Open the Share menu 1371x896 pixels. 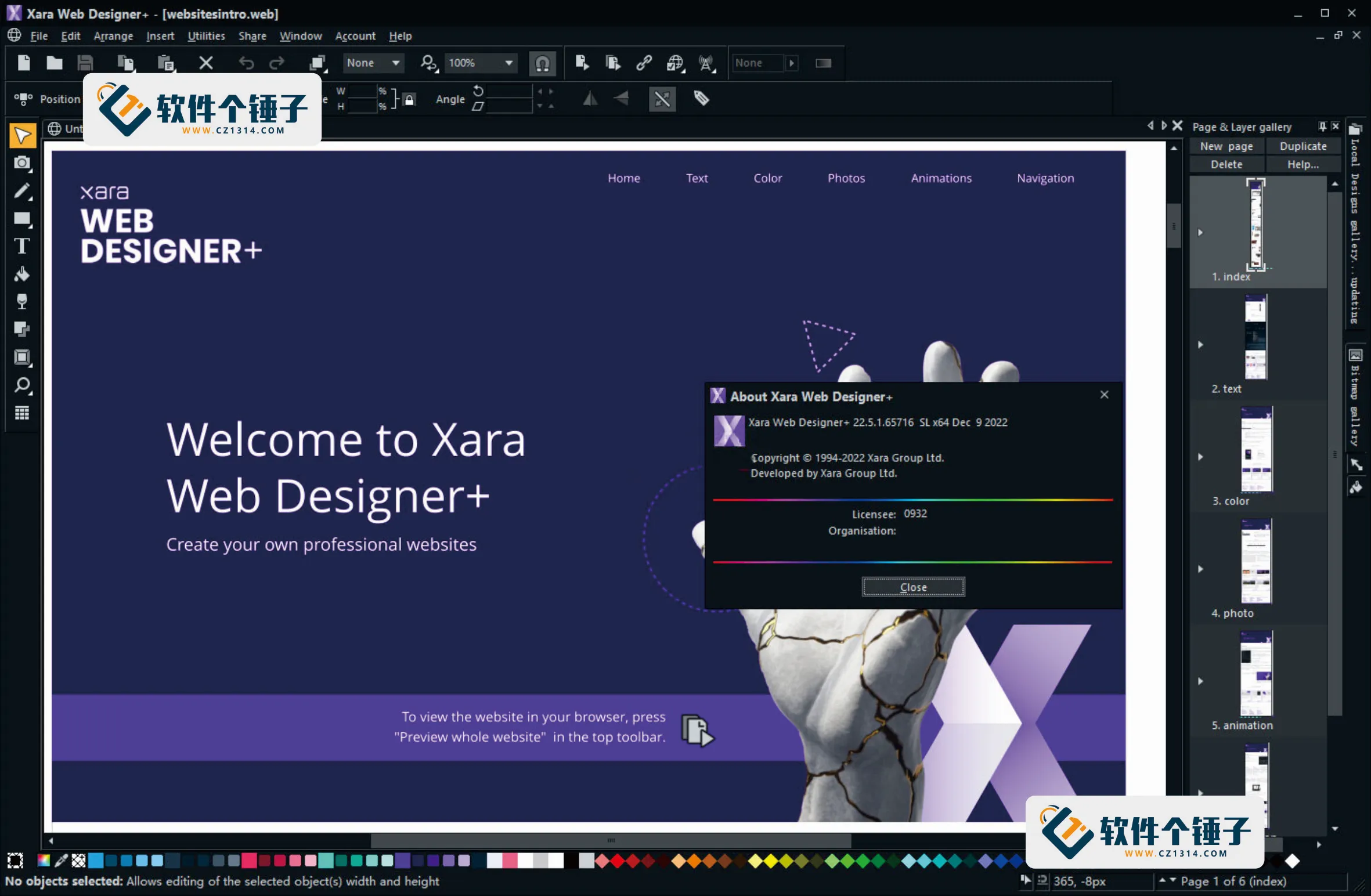252,36
